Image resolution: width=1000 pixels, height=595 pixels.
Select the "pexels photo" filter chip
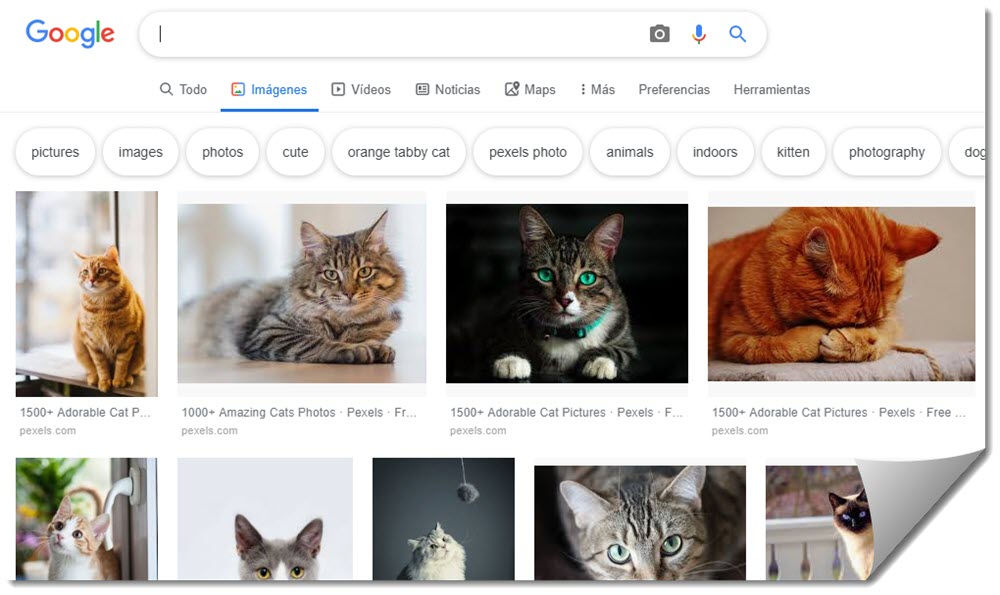click(x=528, y=153)
